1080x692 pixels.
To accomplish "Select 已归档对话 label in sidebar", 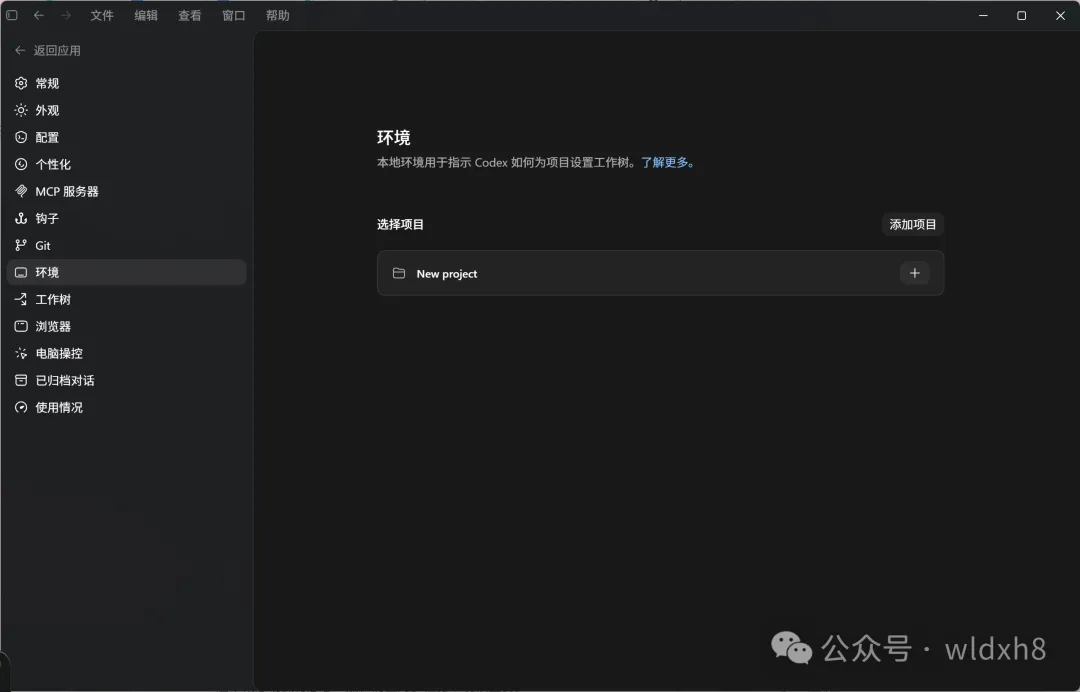I will pos(65,380).
